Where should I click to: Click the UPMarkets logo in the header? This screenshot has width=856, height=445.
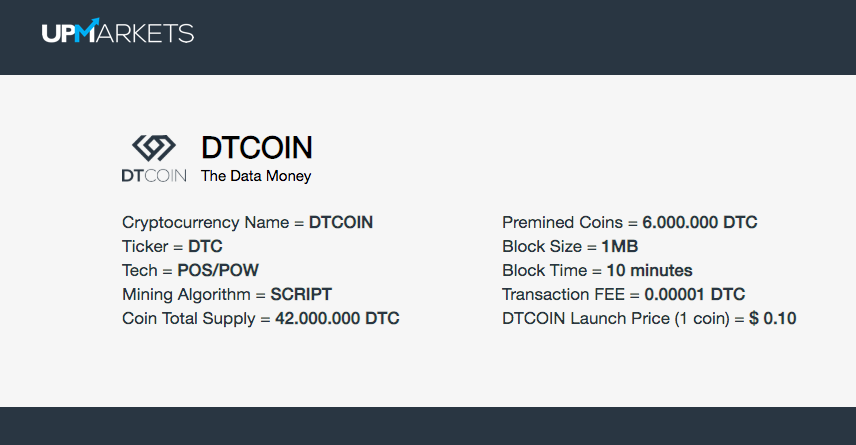[x=118, y=32]
